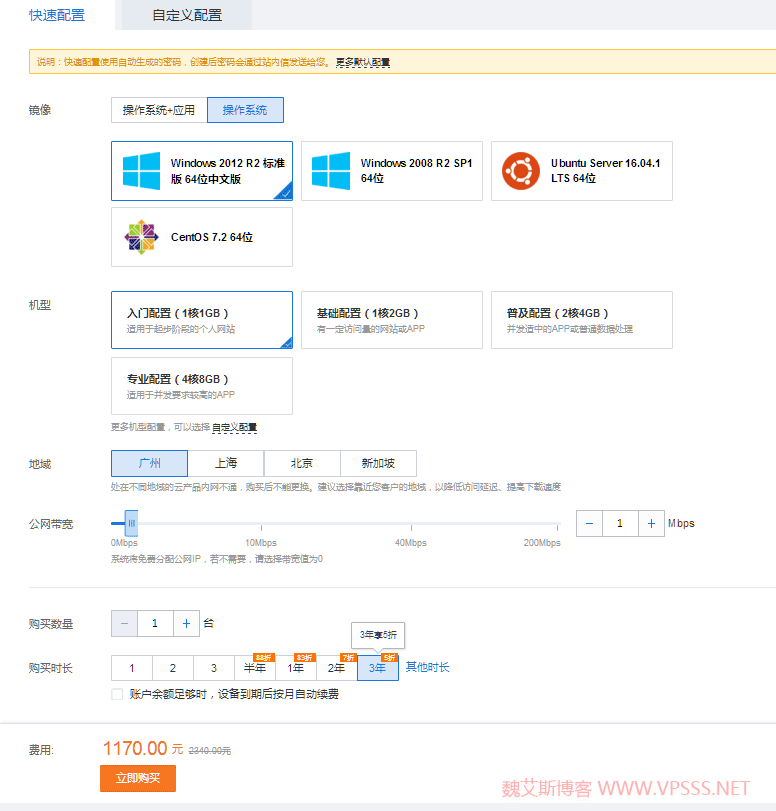Click the Windows 2008 R2 SP1 logo

click(x=330, y=171)
